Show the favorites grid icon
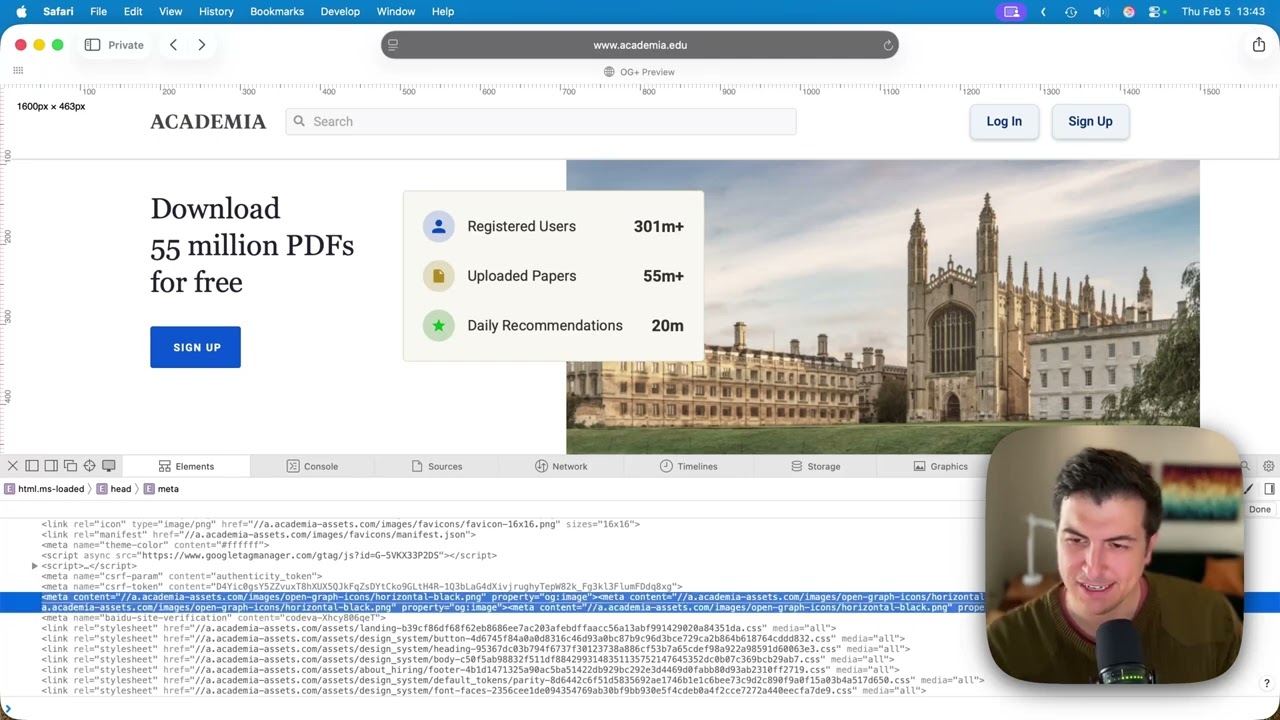Screen dimensions: 1280x720 coord(18,70)
